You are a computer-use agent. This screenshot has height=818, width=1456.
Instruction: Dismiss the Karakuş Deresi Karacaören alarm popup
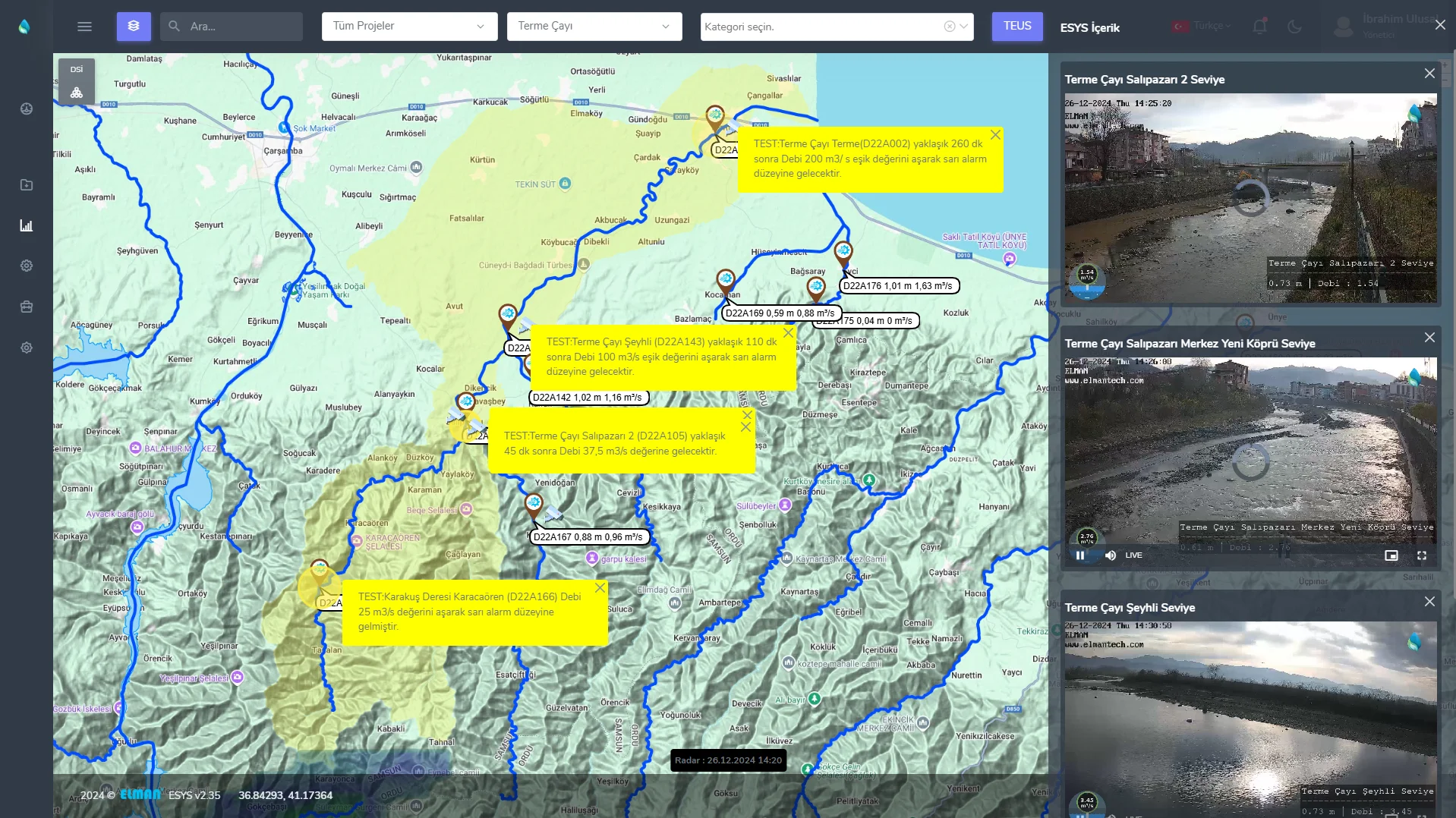600,588
